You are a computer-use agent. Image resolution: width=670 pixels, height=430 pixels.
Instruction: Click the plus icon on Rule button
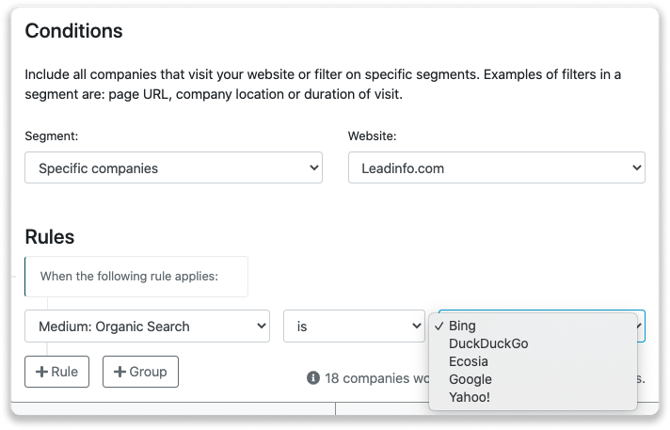(x=41, y=372)
